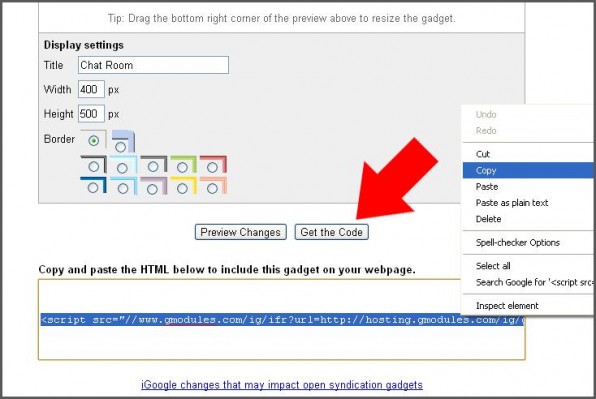
Task: Open iGoogle changes syndication gadgets link
Action: tap(282, 385)
